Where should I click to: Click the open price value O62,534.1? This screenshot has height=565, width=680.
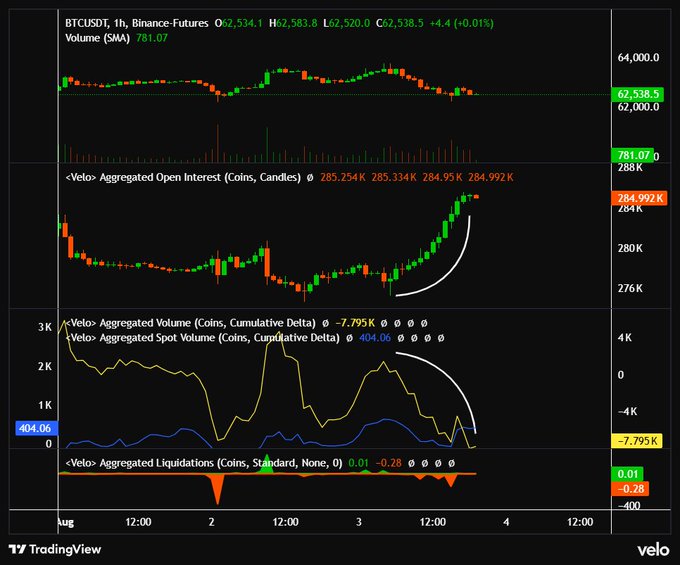(239, 23)
